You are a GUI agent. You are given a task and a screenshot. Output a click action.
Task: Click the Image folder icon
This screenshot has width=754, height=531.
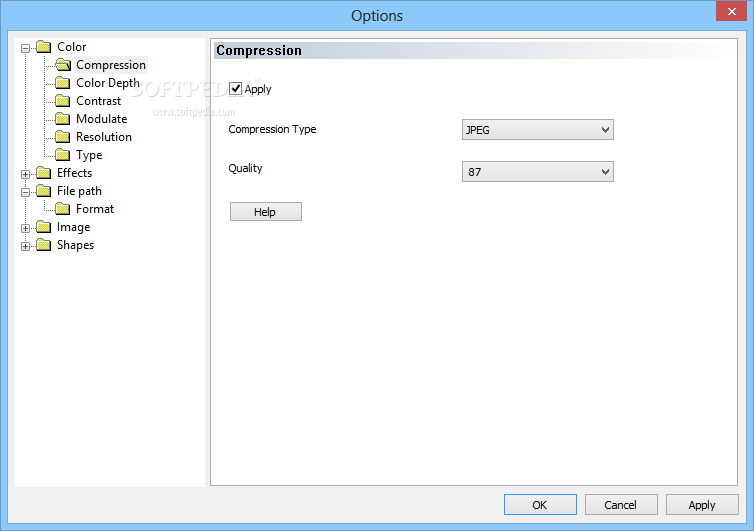pyautogui.click(x=43, y=227)
